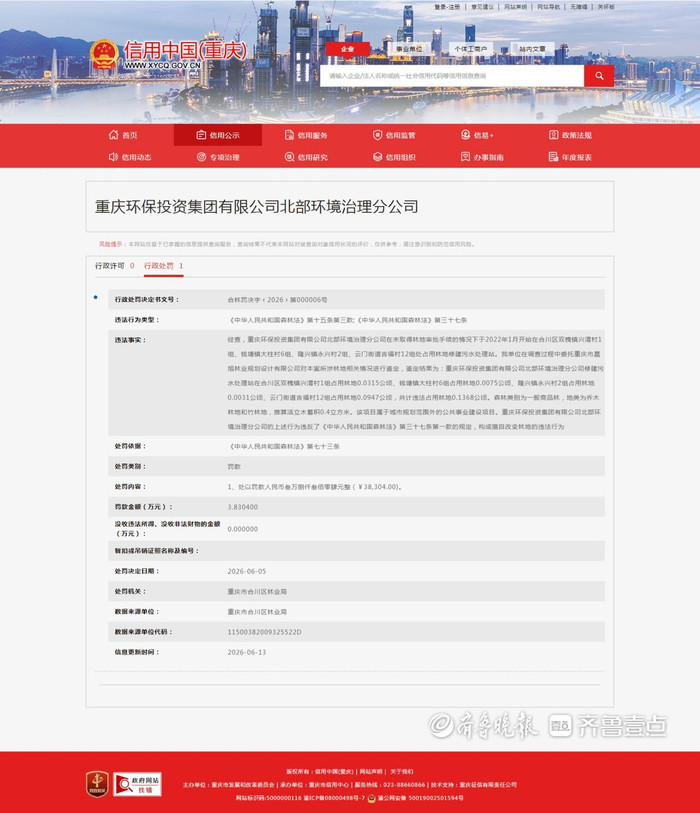Image resolution: width=700 pixels, height=813 pixels.
Task: Click the fine amount value 3.830400
Action: (243, 507)
